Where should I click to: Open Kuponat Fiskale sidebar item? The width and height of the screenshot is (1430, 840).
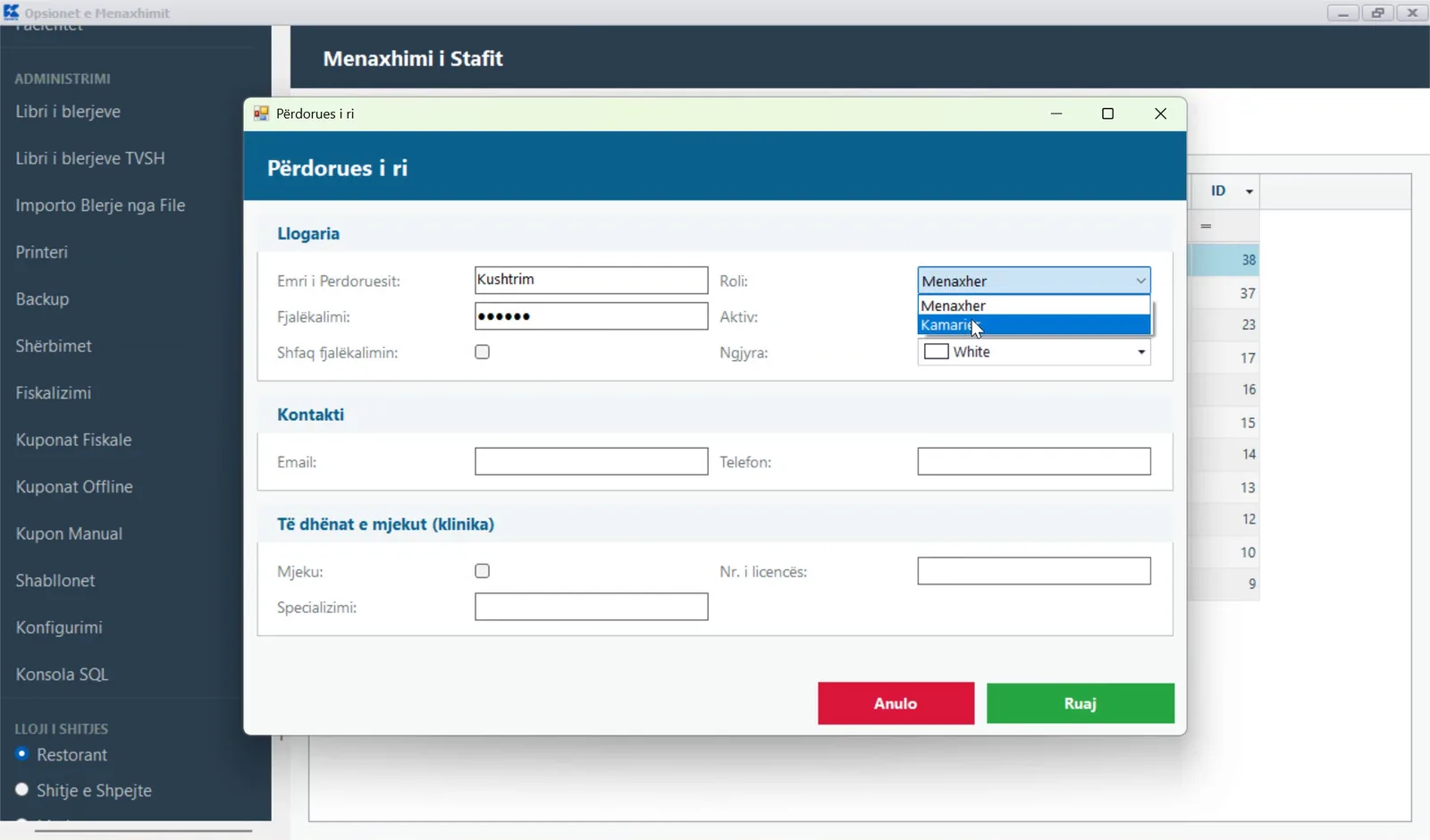(x=73, y=440)
